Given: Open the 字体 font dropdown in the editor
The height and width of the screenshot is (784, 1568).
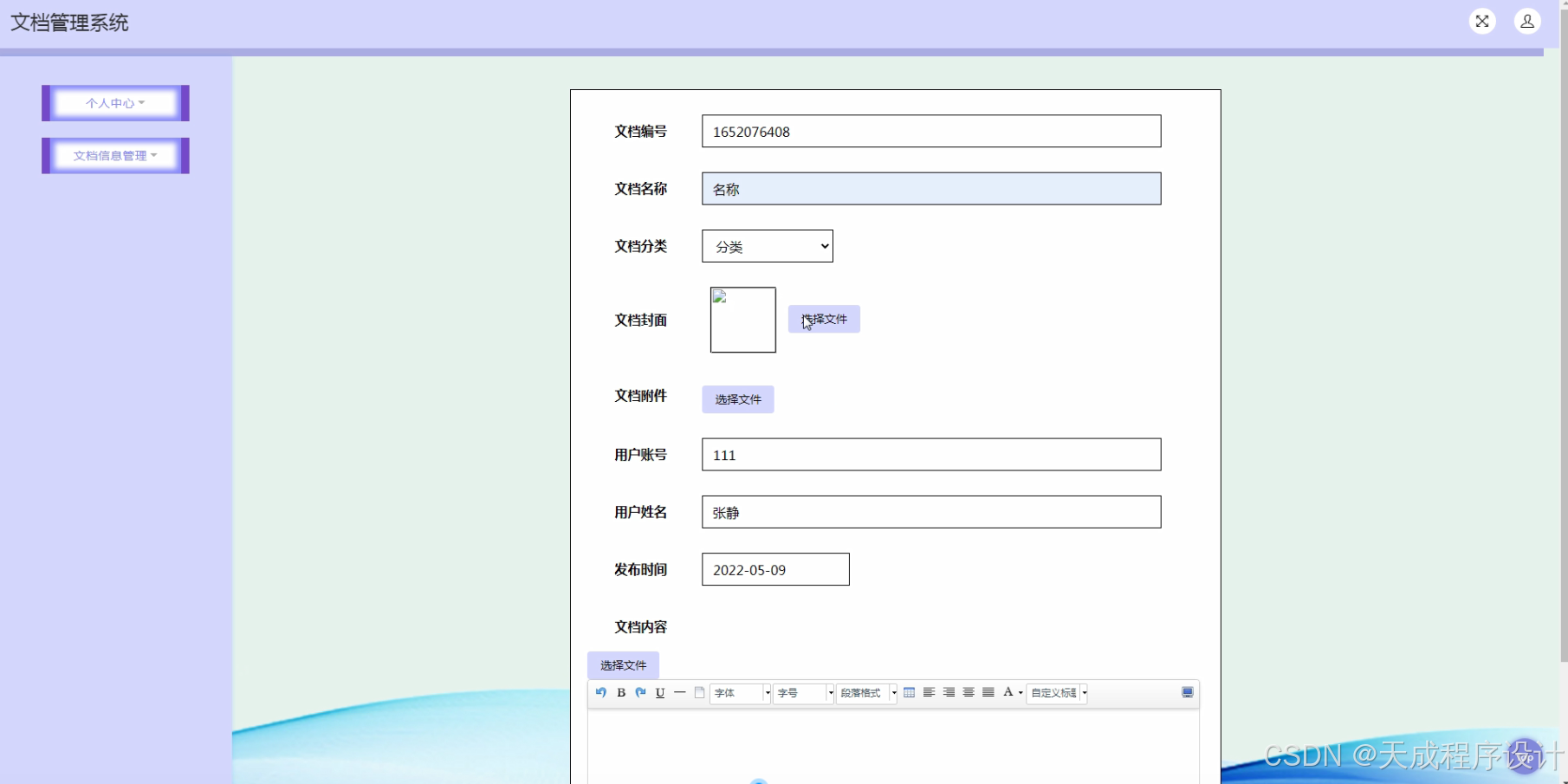Looking at the screenshot, I should point(737,693).
